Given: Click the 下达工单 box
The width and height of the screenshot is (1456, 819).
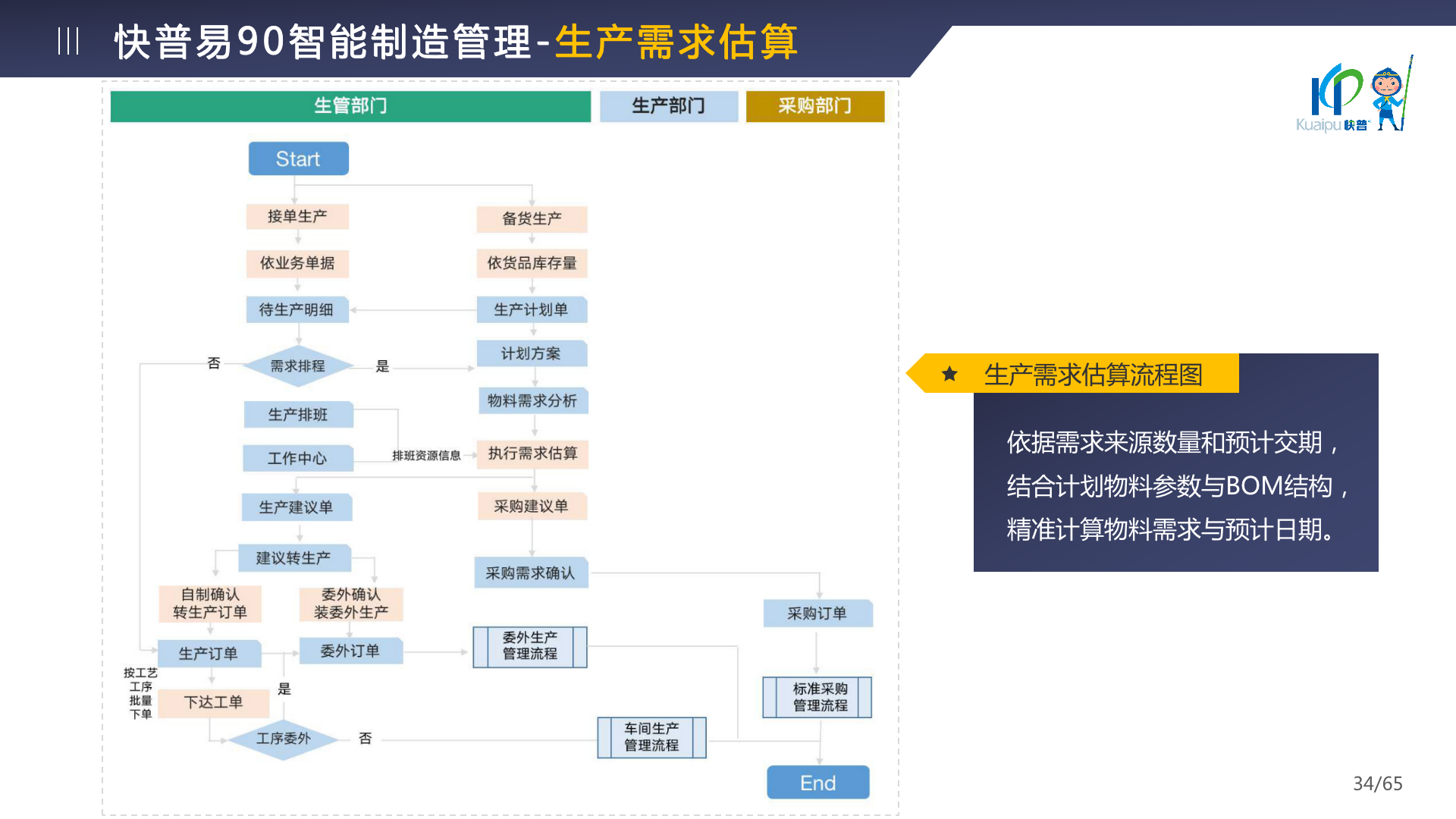Looking at the screenshot, I should (x=214, y=702).
